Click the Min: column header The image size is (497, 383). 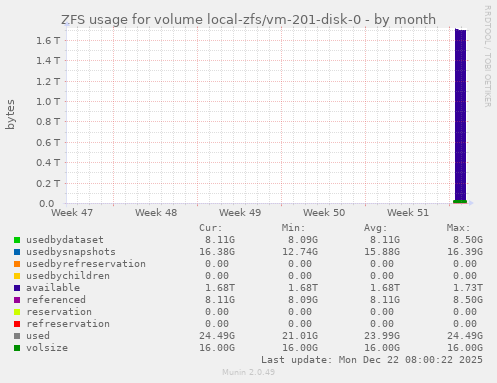293,228
